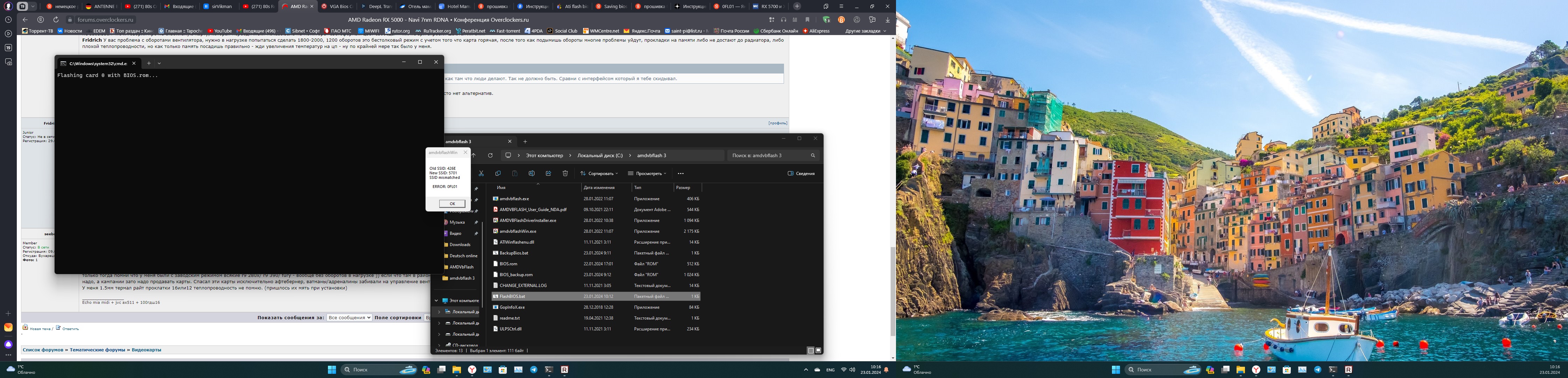Open history clock icon in browser sidebar

[8, 20]
